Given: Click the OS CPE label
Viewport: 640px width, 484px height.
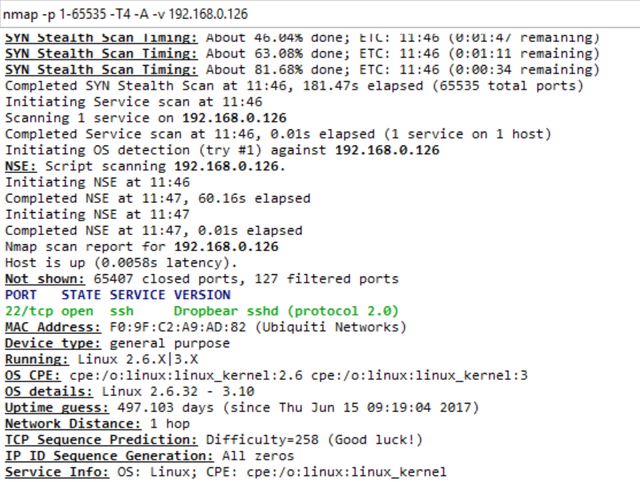Looking at the screenshot, I should 29,375.
